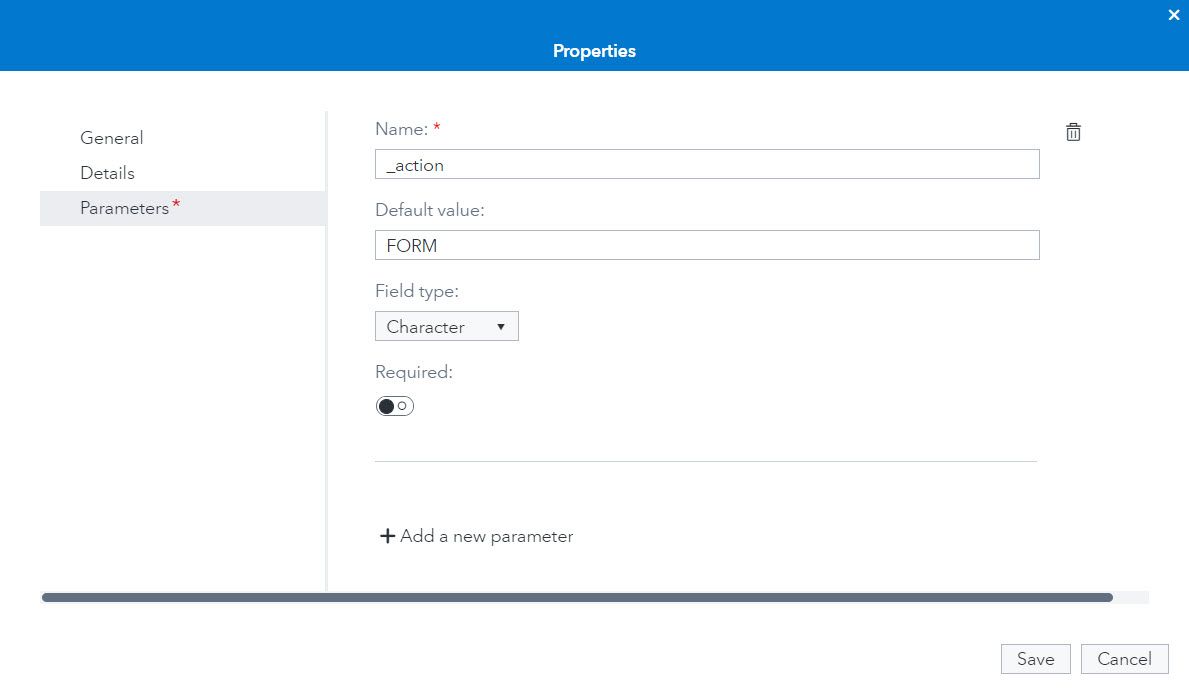The image size is (1189, 694).
Task: Click the plus icon to add parameter
Action: pyautogui.click(x=387, y=536)
